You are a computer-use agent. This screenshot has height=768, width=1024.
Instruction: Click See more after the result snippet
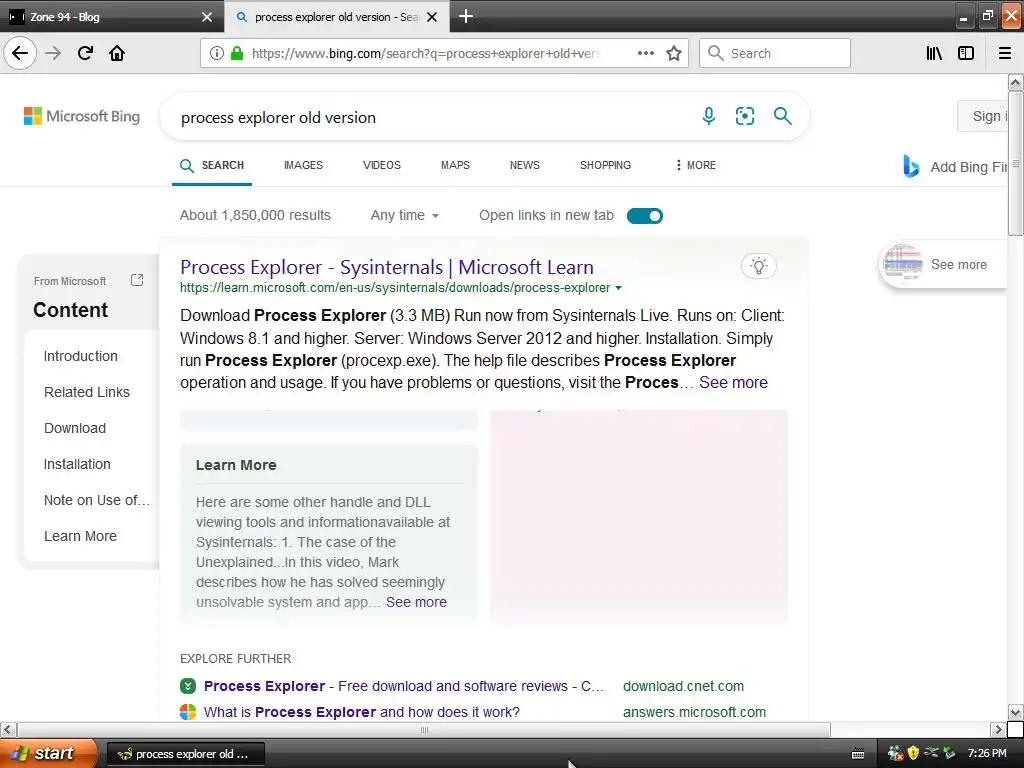tap(733, 383)
